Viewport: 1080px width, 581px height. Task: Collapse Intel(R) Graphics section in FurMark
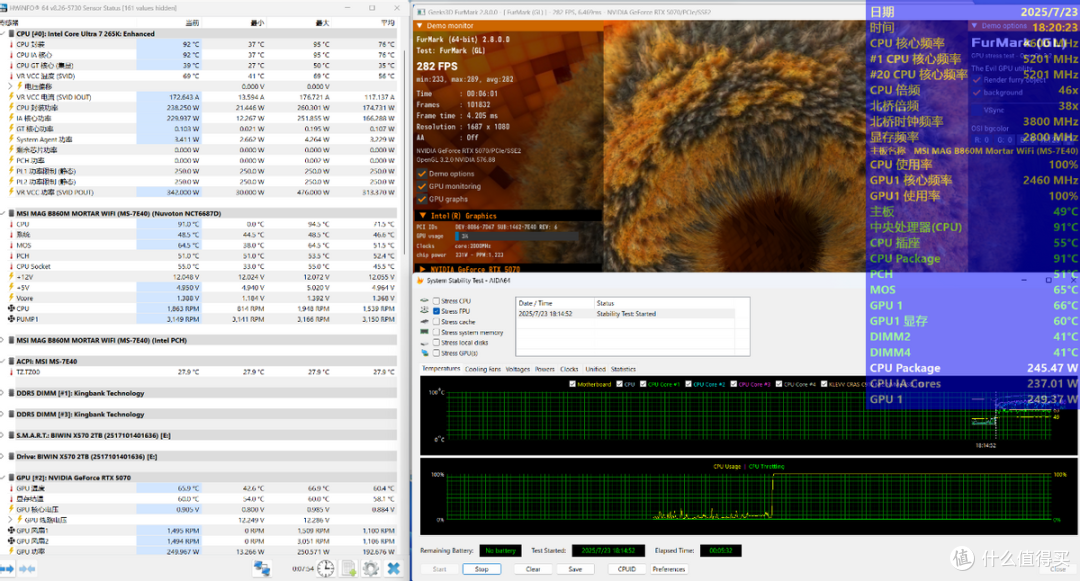[422, 215]
